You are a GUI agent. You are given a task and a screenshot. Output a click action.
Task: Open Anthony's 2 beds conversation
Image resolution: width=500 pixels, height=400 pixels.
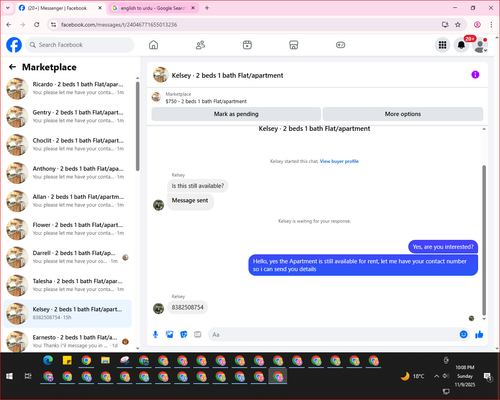coord(68,173)
